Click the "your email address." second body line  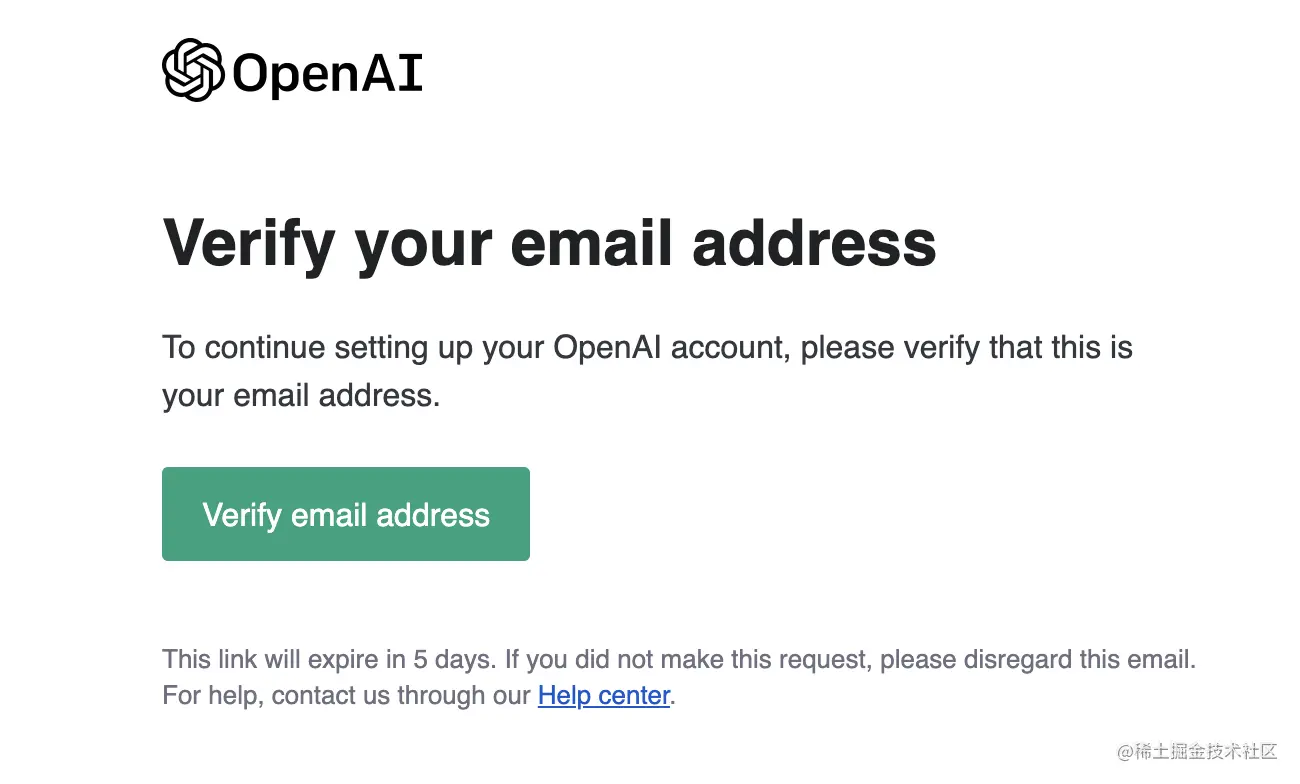point(301,396)
